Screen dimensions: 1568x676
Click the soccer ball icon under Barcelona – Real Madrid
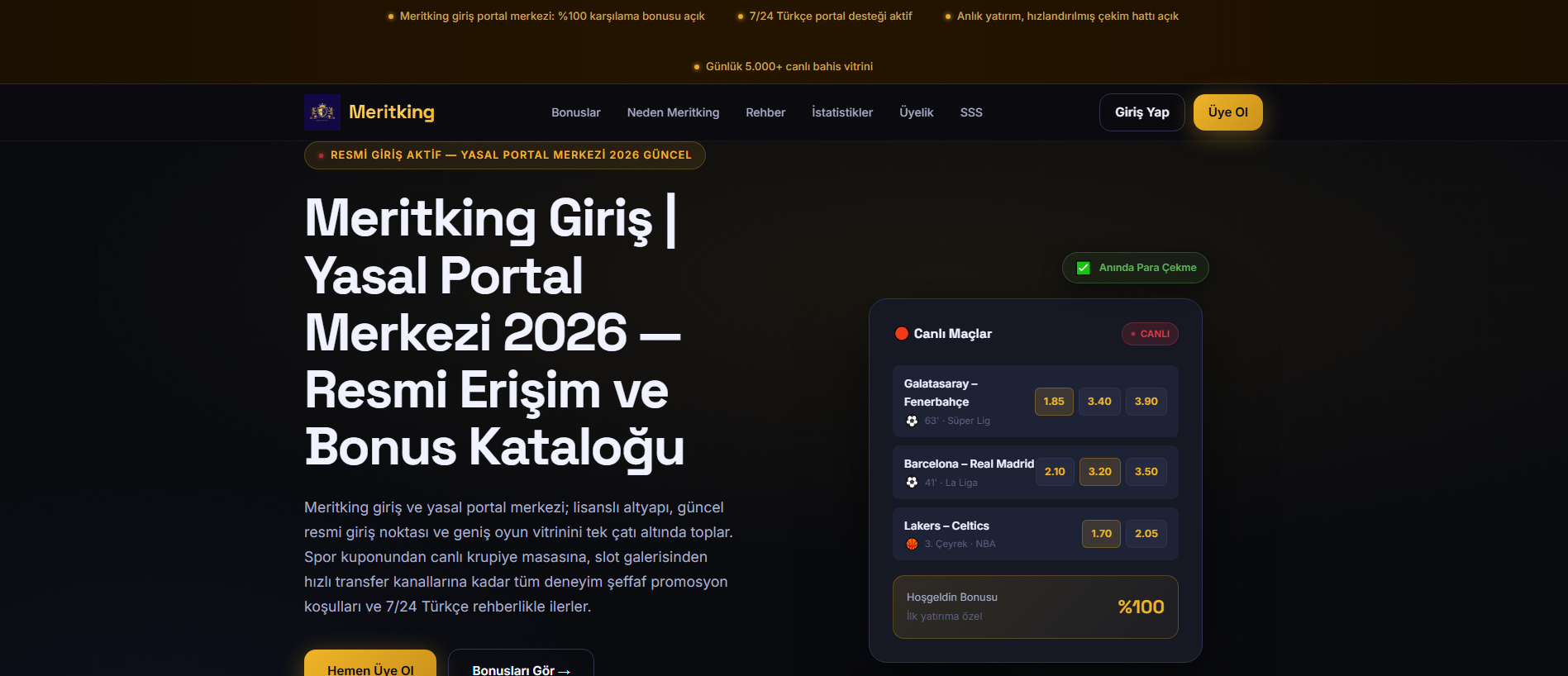coord(912,483)
